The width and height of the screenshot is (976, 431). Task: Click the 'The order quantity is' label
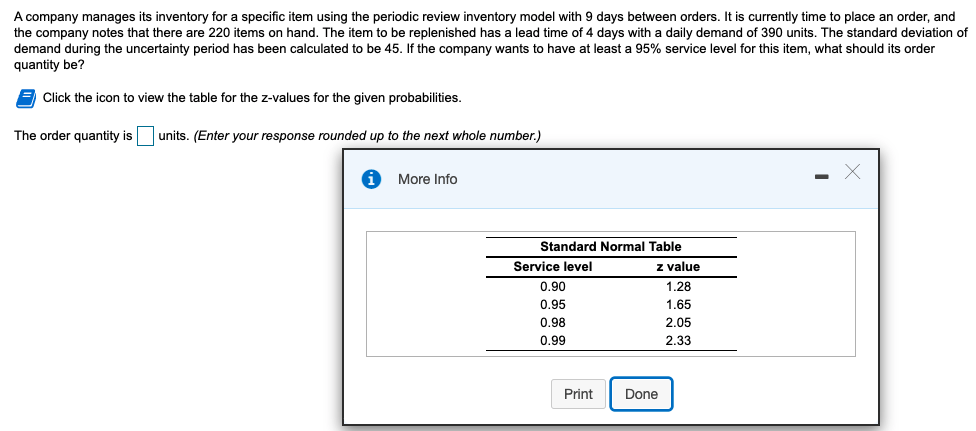(73, 136)
